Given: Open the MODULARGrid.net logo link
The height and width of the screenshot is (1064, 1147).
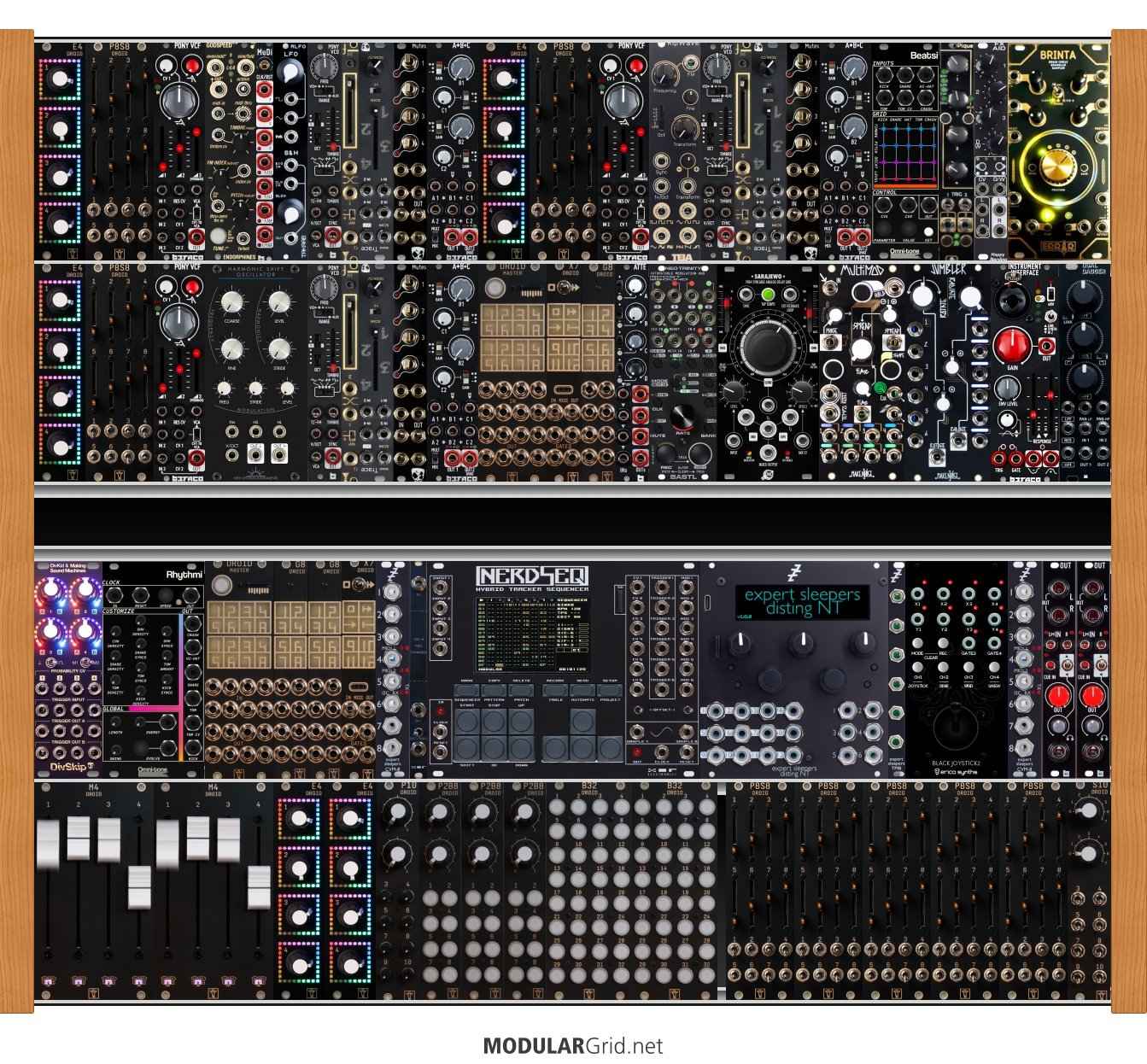Looking at the screenshot, I should (x=573, y=1046).
